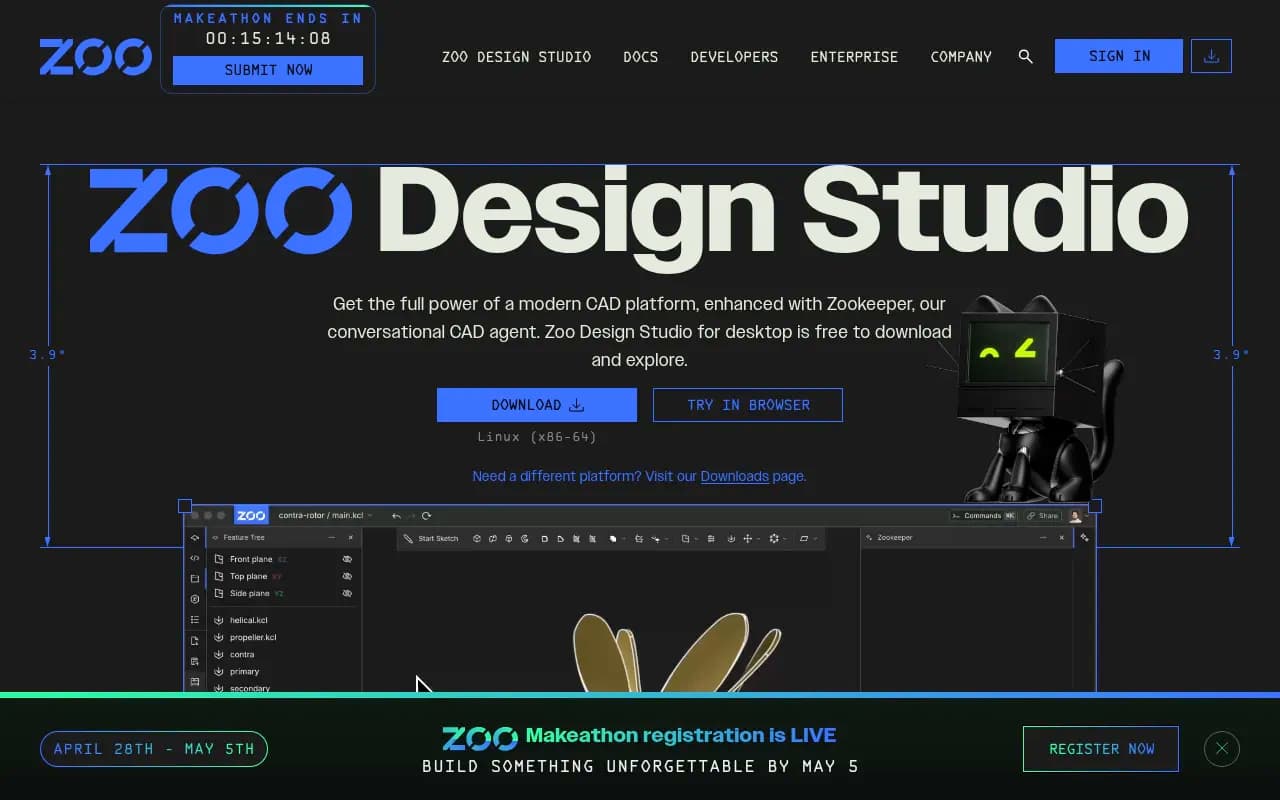
Task: Toggle visibility of the Front plane
Action: [347, 559]
